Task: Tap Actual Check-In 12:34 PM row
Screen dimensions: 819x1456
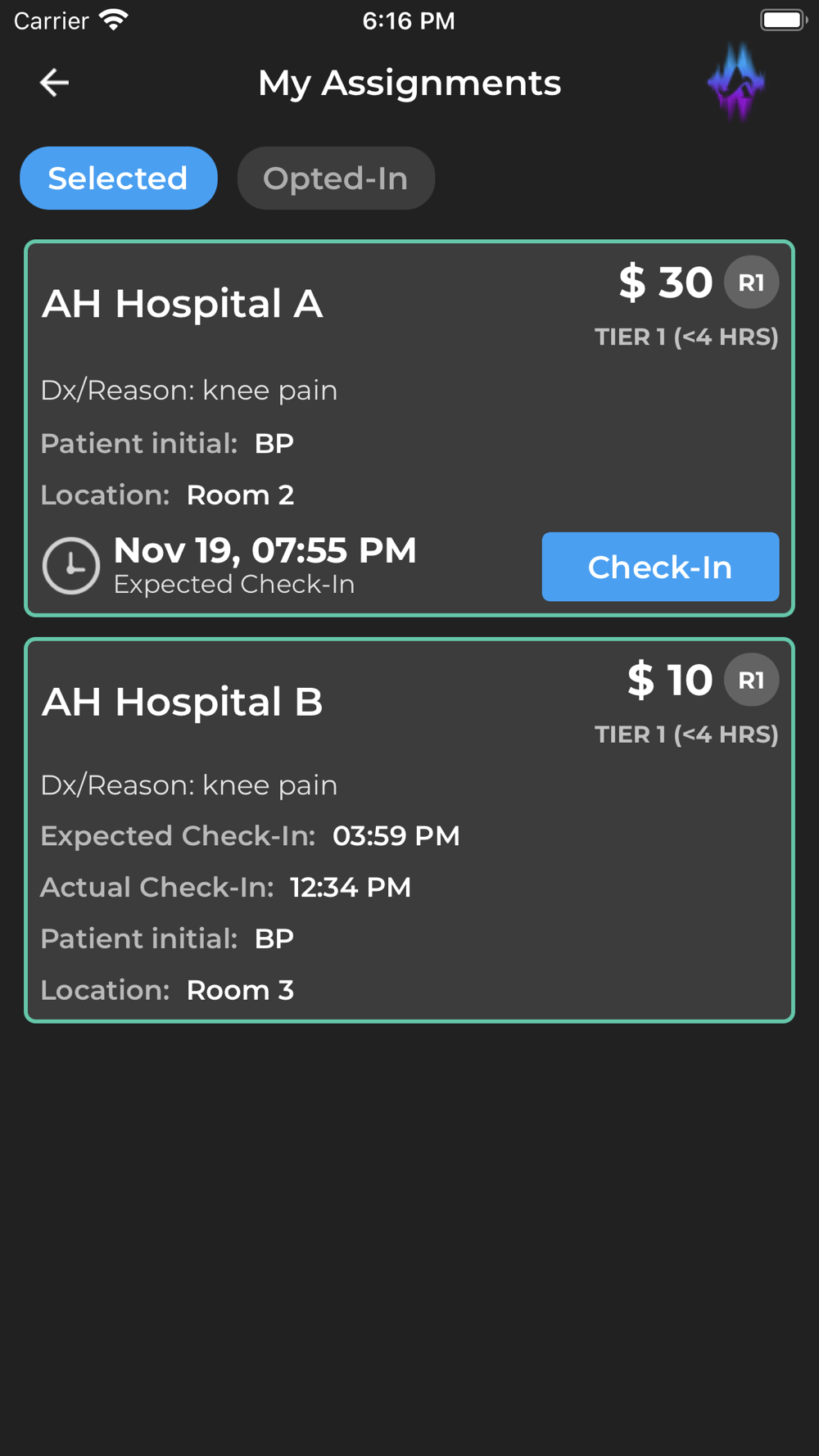Action: click(x=226, y=887)
